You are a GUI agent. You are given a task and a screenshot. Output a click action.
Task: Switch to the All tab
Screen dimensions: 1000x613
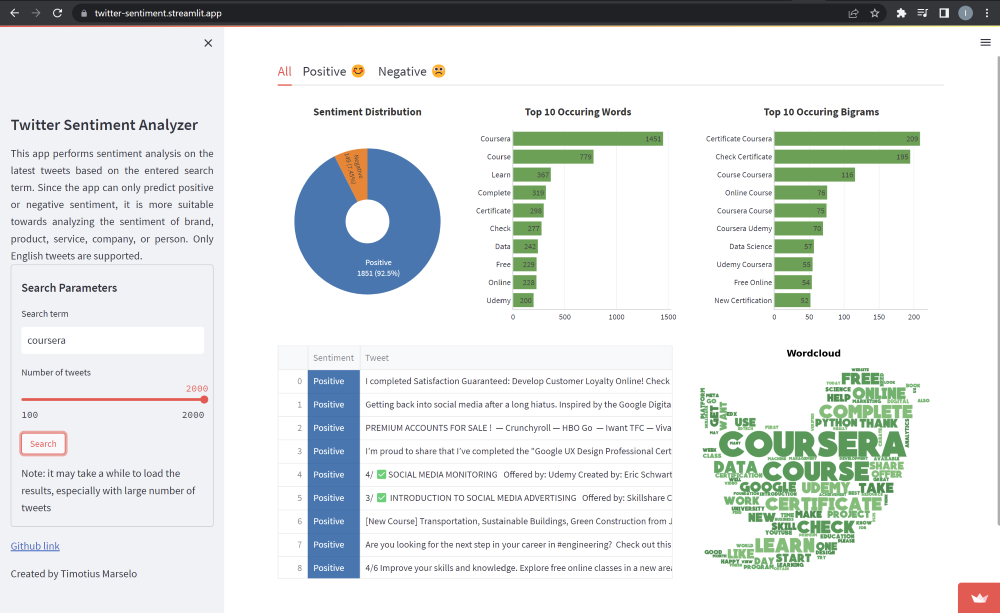[284, 71]
